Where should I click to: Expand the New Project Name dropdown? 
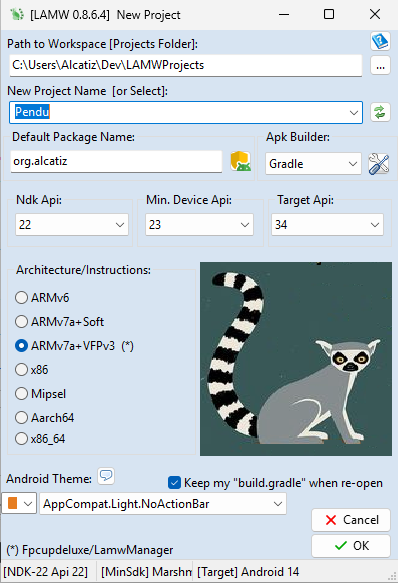[354, 112]
